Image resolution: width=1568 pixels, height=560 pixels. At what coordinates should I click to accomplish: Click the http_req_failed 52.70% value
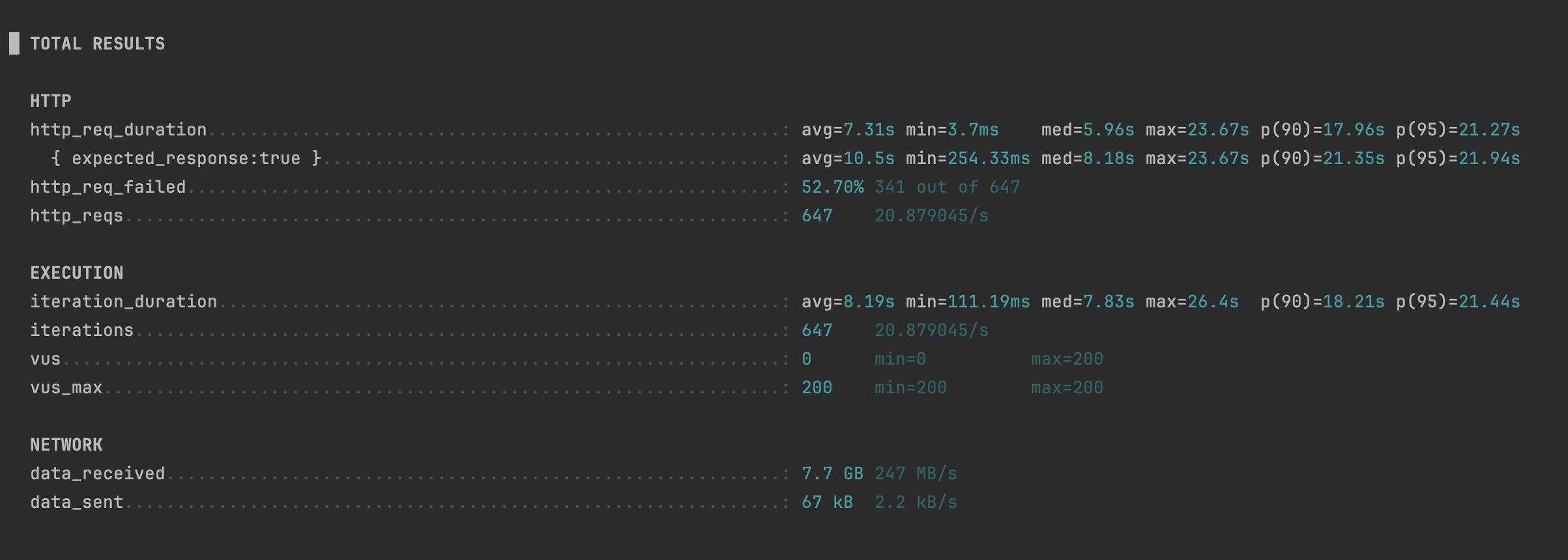point(832,187)
